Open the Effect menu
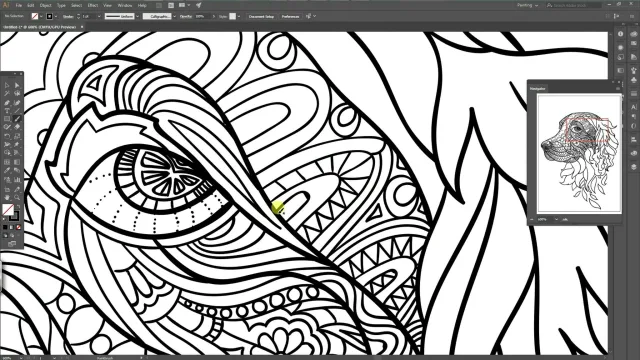Image resolution: width=640 pixels, height=360 pixels. click(93, 5)
